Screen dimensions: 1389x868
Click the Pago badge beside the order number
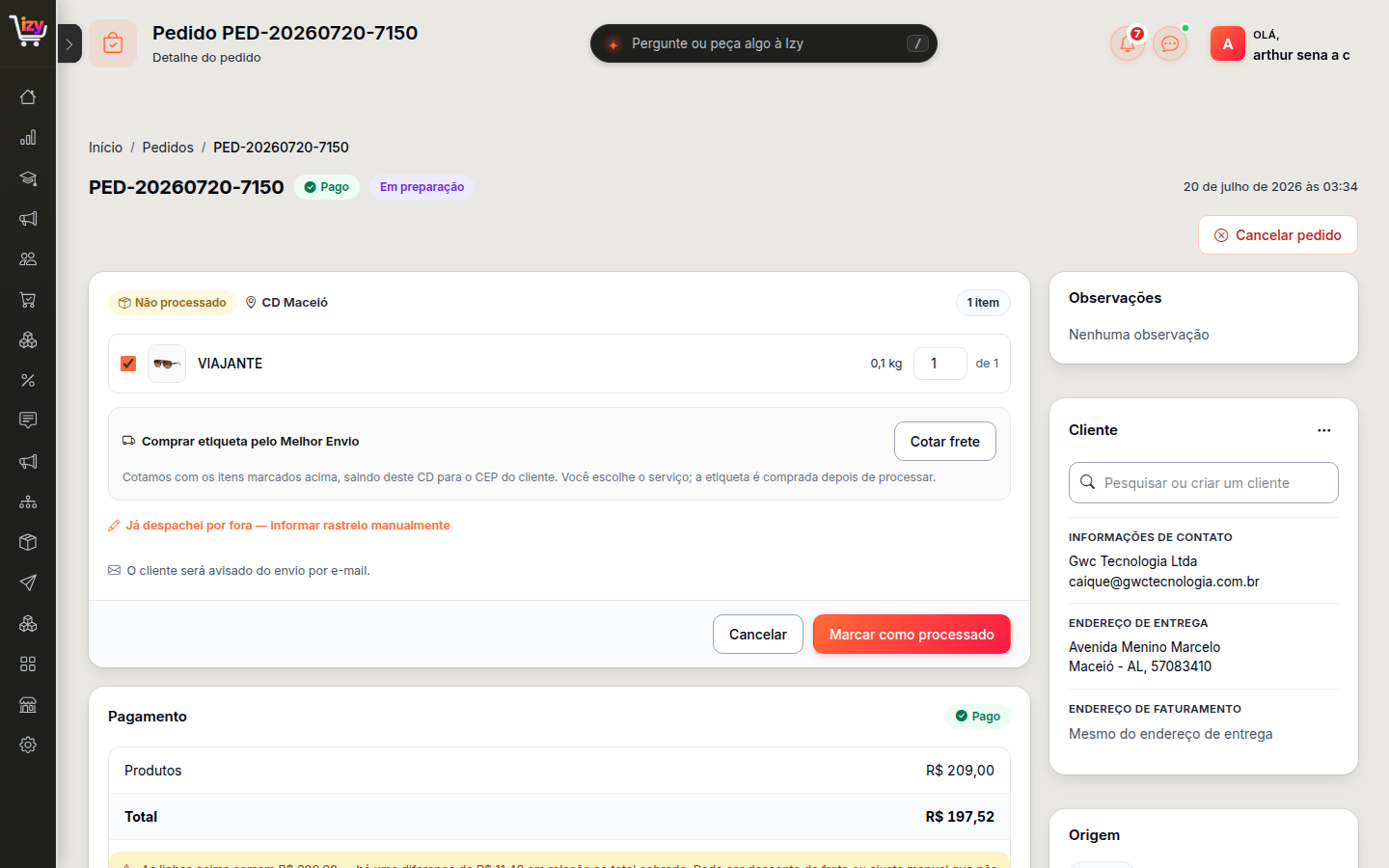coord(327,187)
